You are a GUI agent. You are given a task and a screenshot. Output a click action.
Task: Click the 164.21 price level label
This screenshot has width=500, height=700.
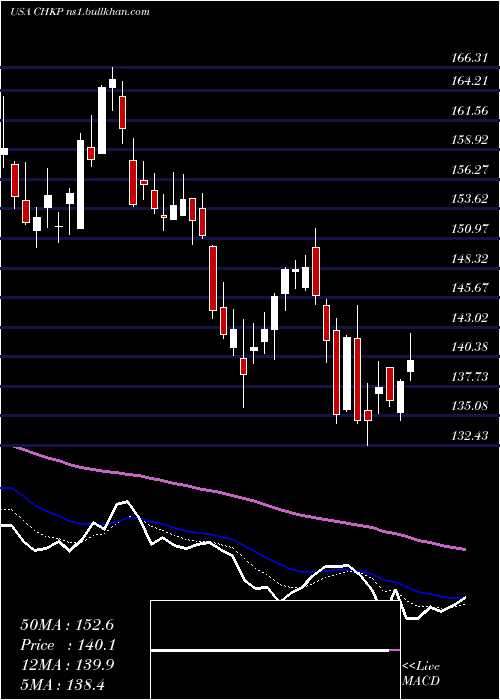[x=469, y=81]
